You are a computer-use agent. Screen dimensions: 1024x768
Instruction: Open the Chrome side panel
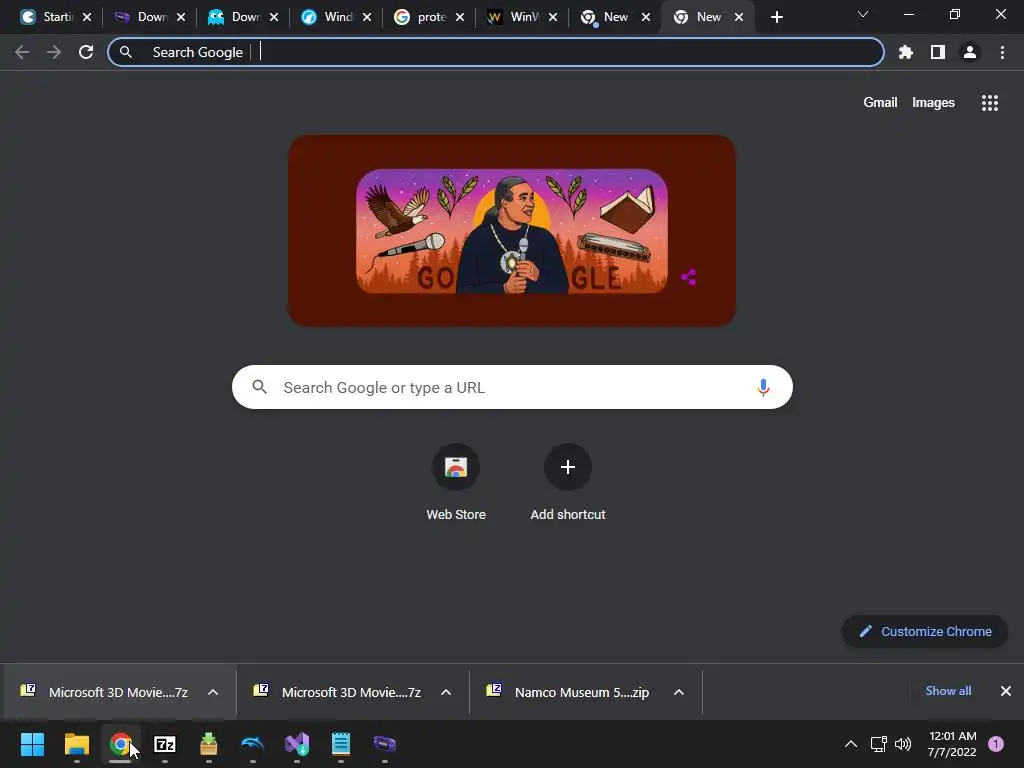[937, 52]
